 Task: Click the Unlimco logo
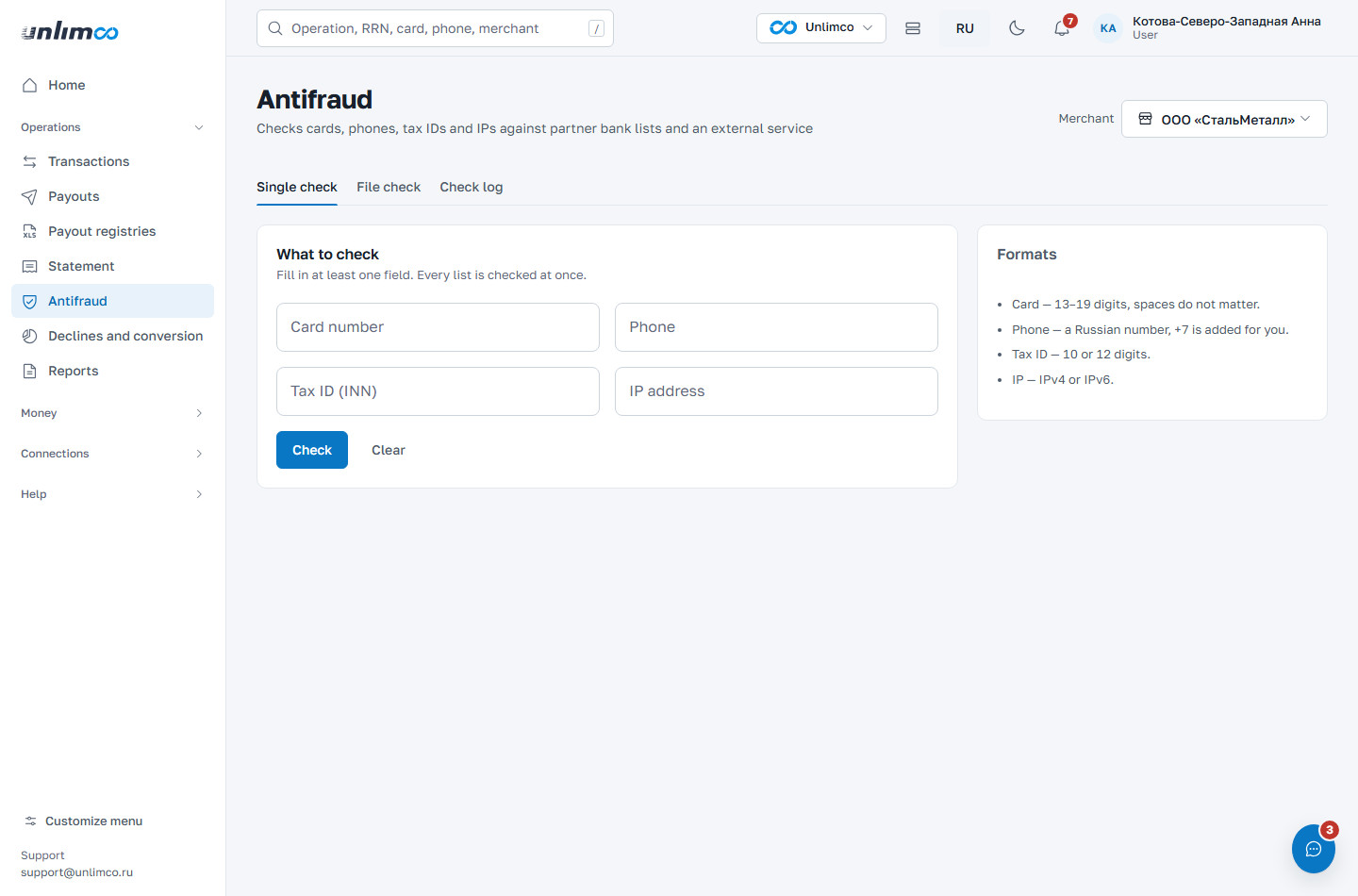pos(70,31)
